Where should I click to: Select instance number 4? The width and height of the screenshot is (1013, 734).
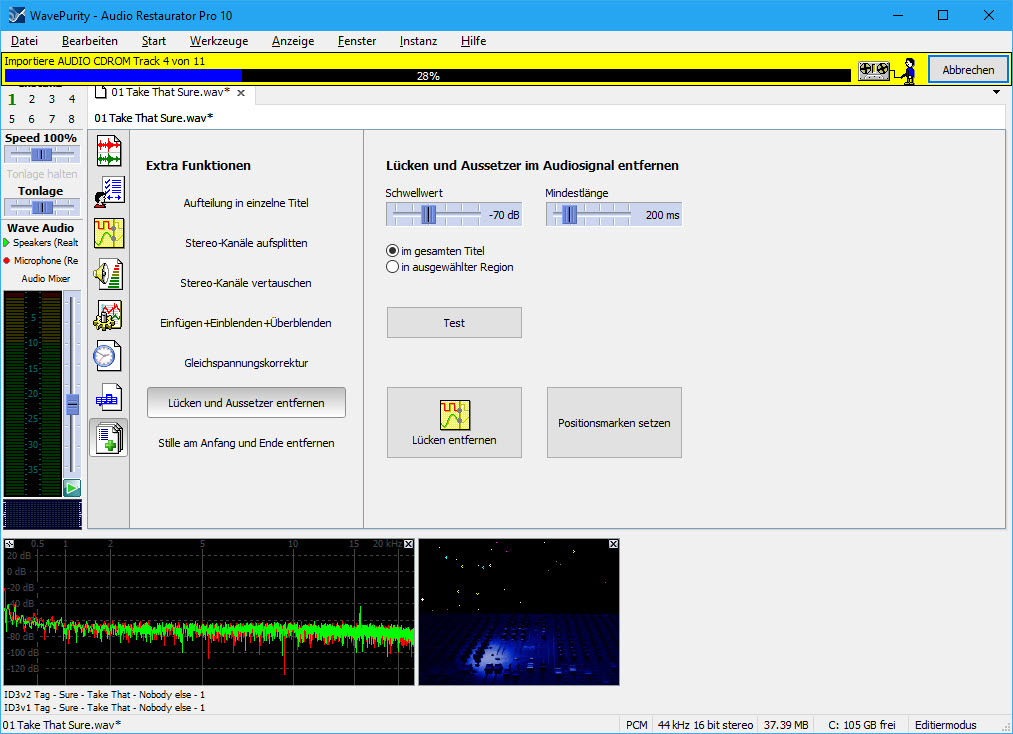[x=72, y=100]
